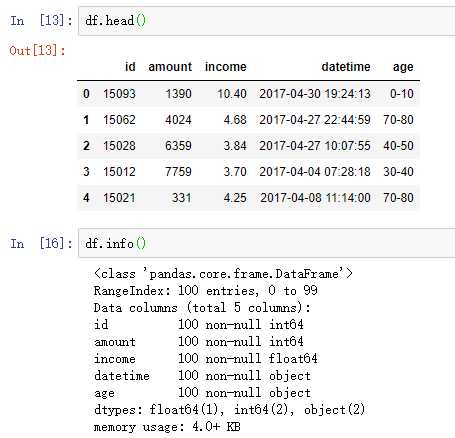Select the id cell 15012

[x=119, y=172]
